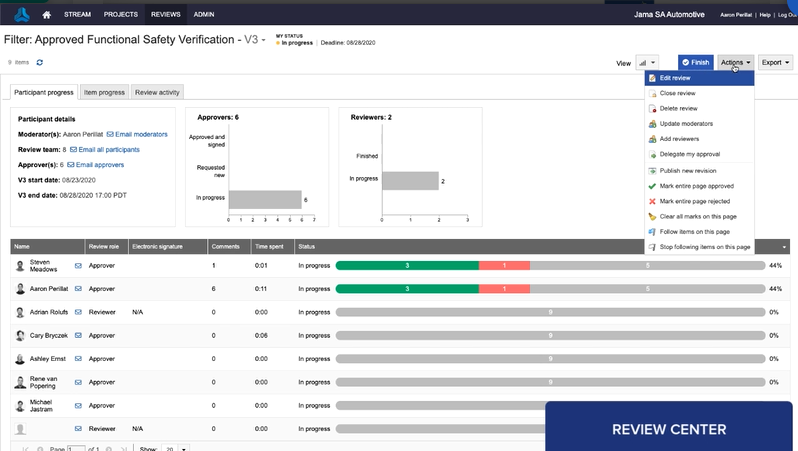
Task: Click Cary Bryczek avatar icon
Action: (20, 335)
